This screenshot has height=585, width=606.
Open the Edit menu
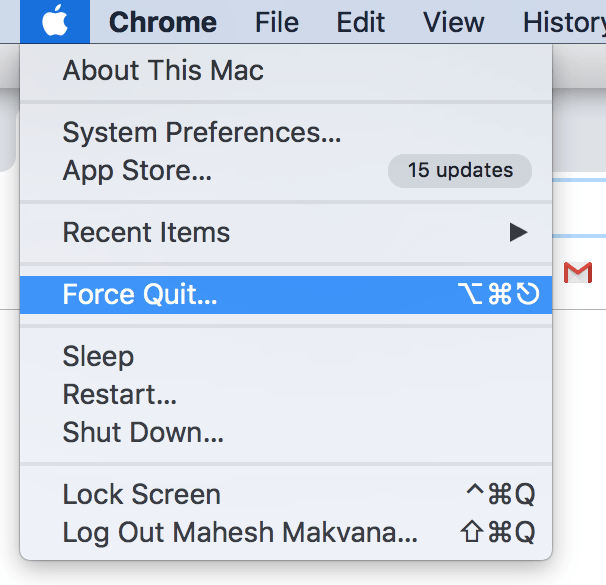coord(361,22)
